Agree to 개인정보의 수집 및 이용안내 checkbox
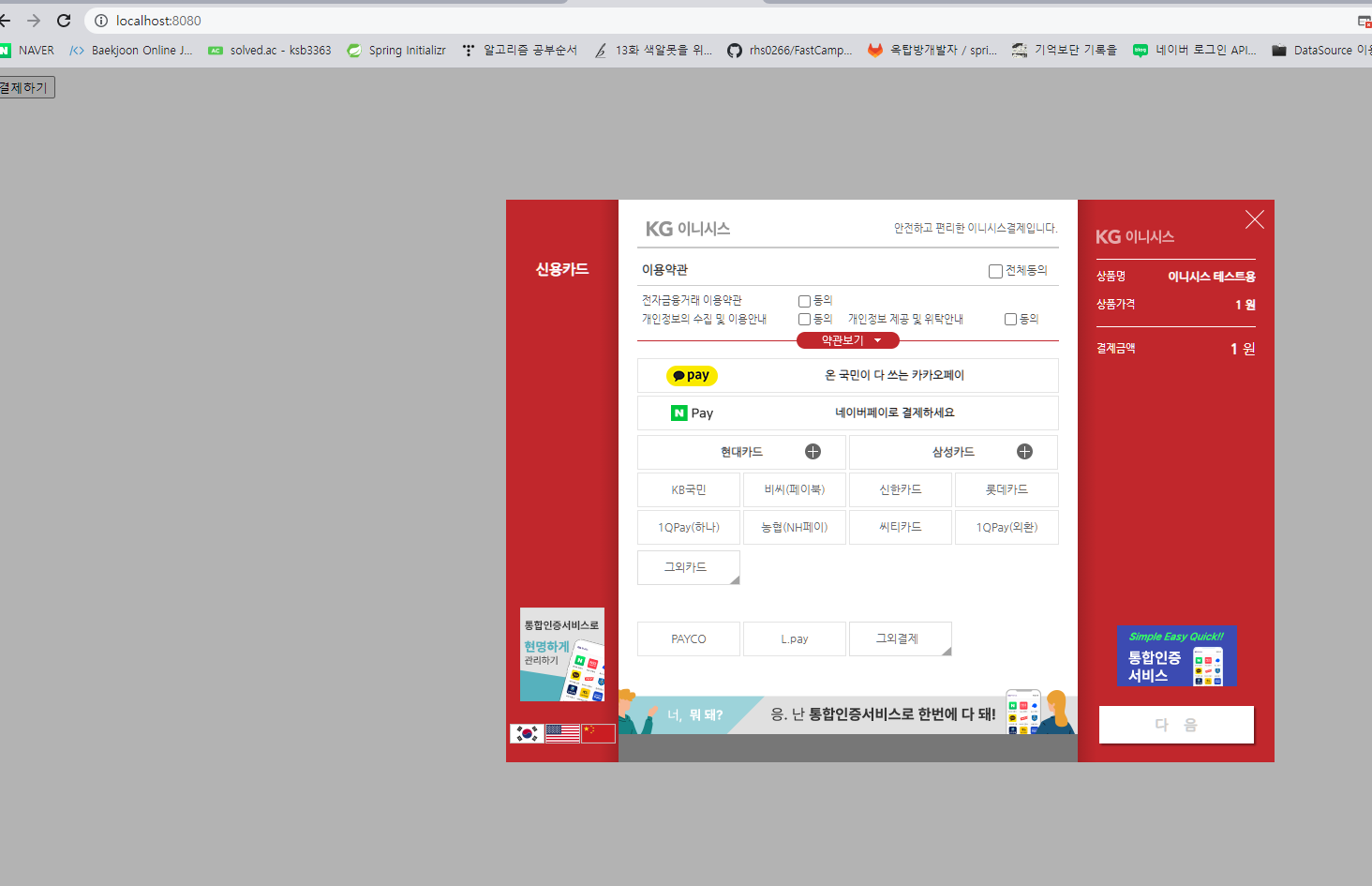This screenshot has width=1372, height=886. [804, 320]
